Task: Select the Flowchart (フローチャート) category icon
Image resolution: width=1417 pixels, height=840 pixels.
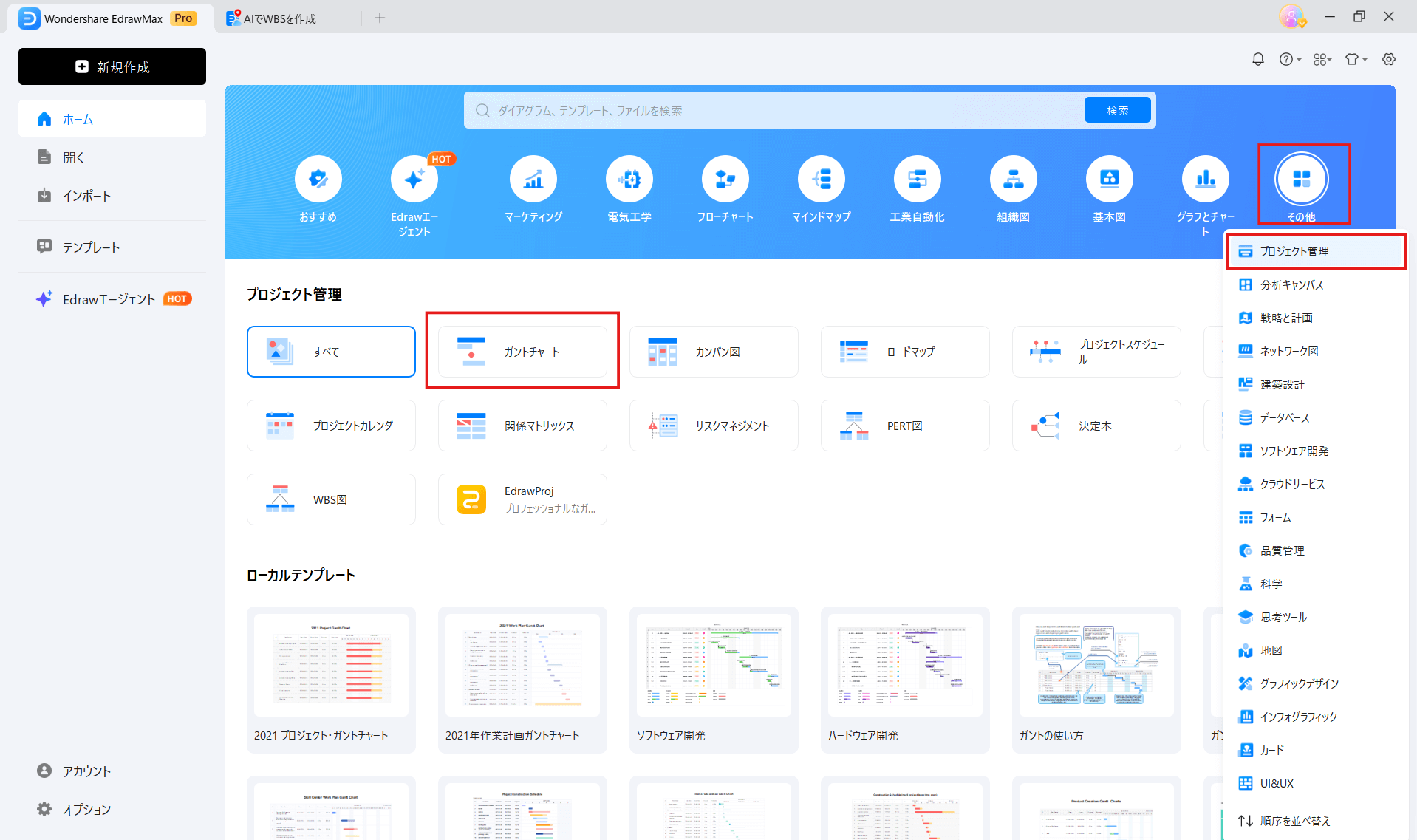Action: (x=725, y=180)
